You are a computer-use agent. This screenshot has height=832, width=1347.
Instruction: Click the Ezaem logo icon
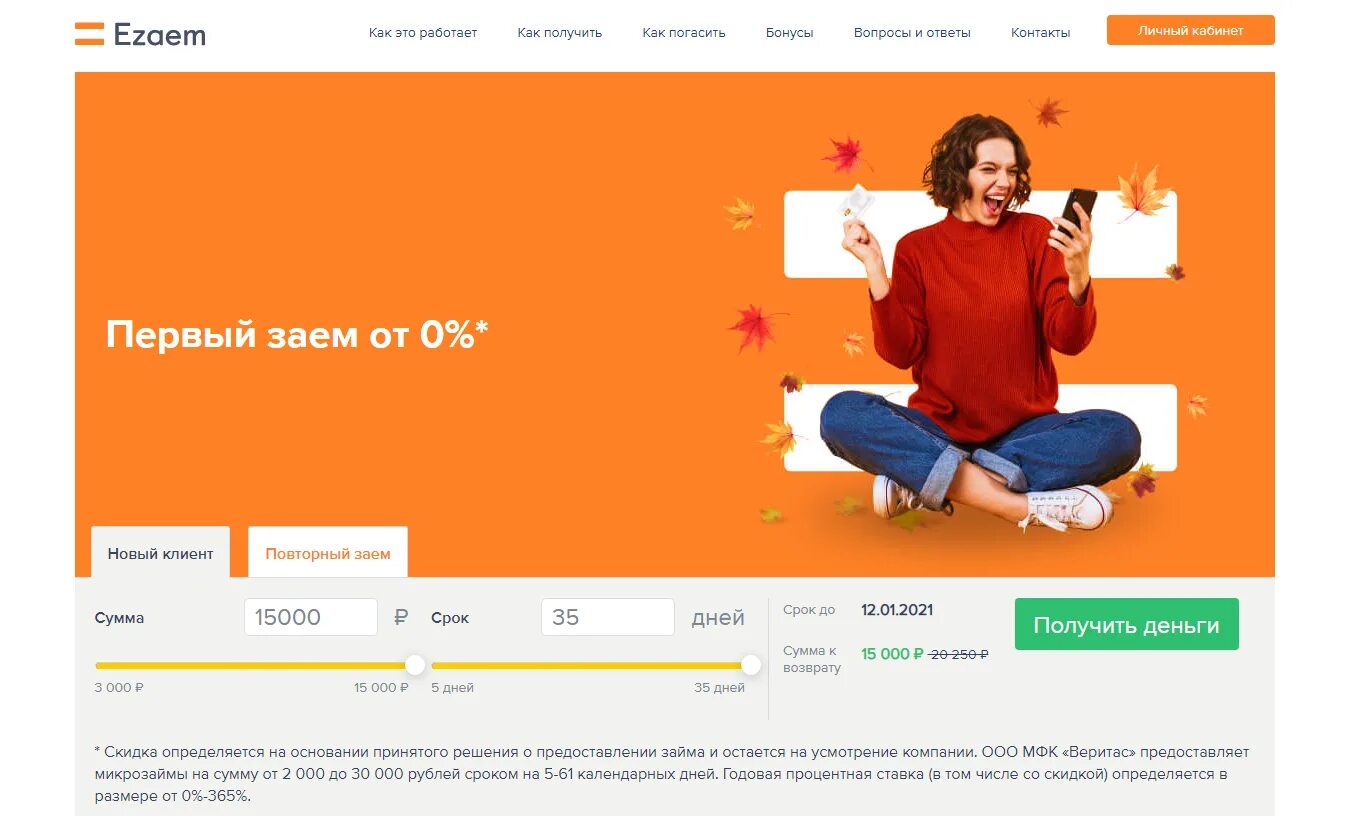(89, 33)
